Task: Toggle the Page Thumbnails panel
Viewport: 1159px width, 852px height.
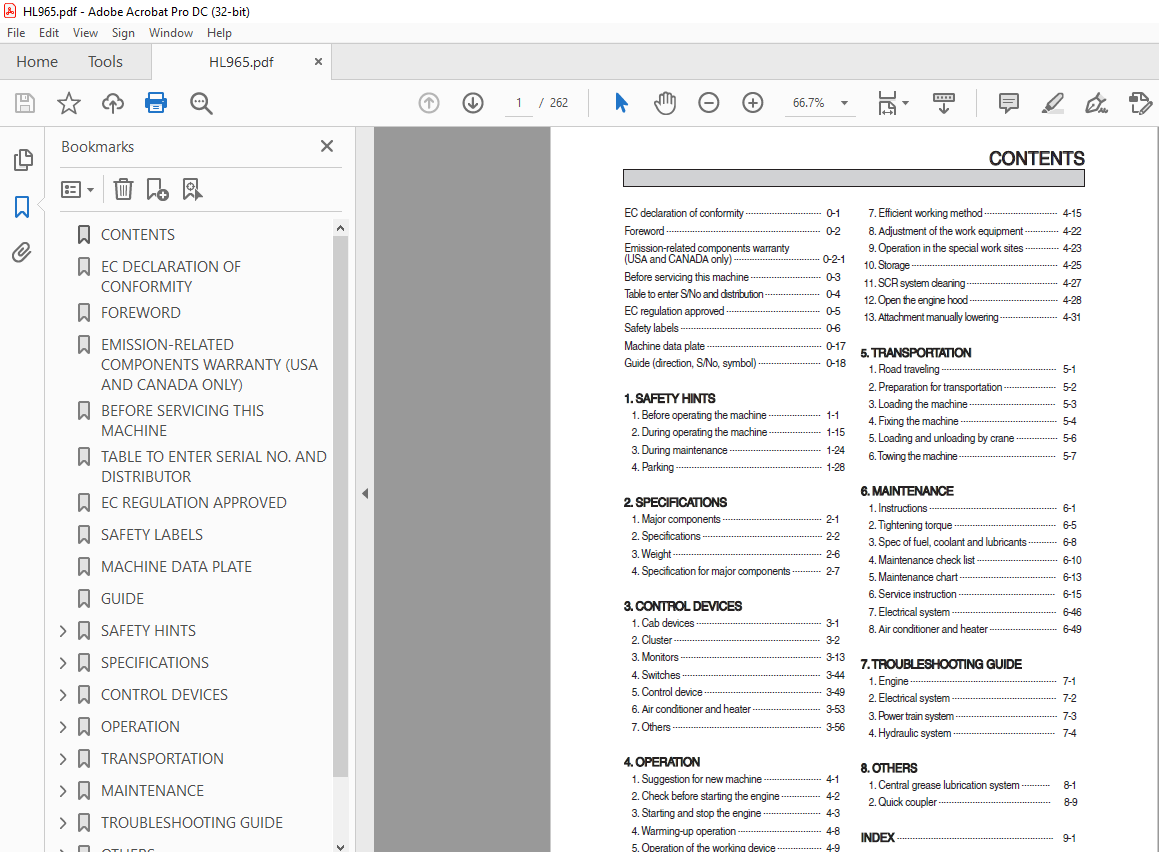Action: click(22, 160)
